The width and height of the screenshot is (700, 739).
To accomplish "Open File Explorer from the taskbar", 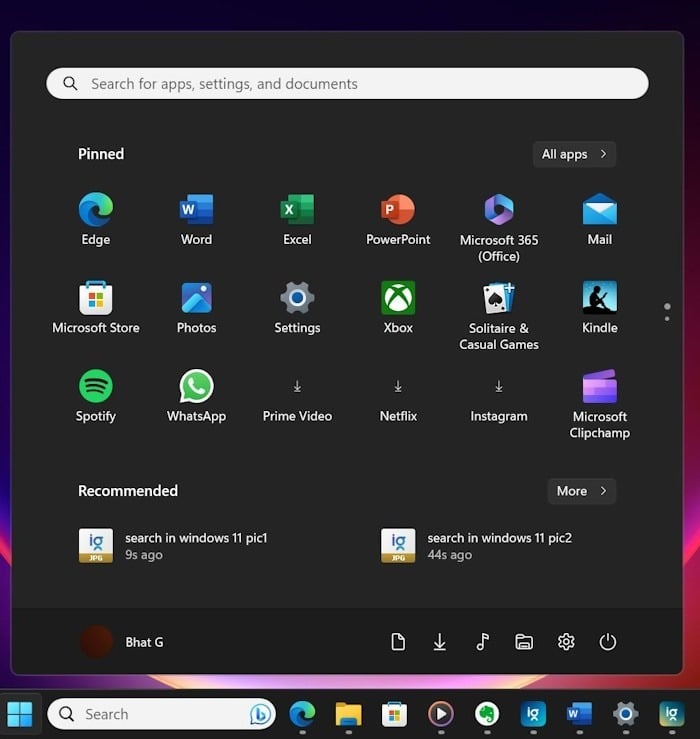I will click(x=348, y=714).
